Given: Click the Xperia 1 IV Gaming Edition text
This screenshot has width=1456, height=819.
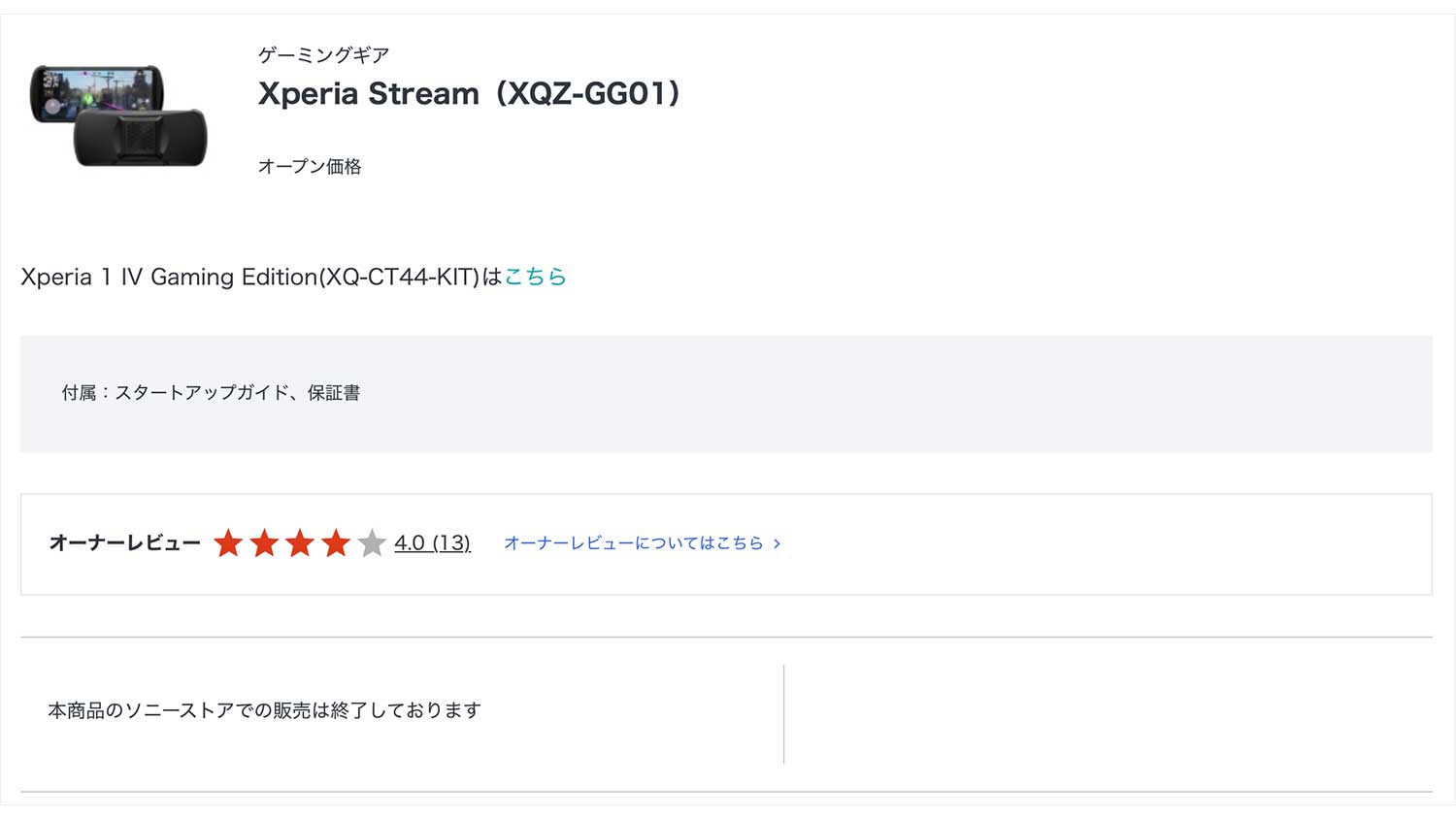Looking at the screenshot, I should pos(250,277).
